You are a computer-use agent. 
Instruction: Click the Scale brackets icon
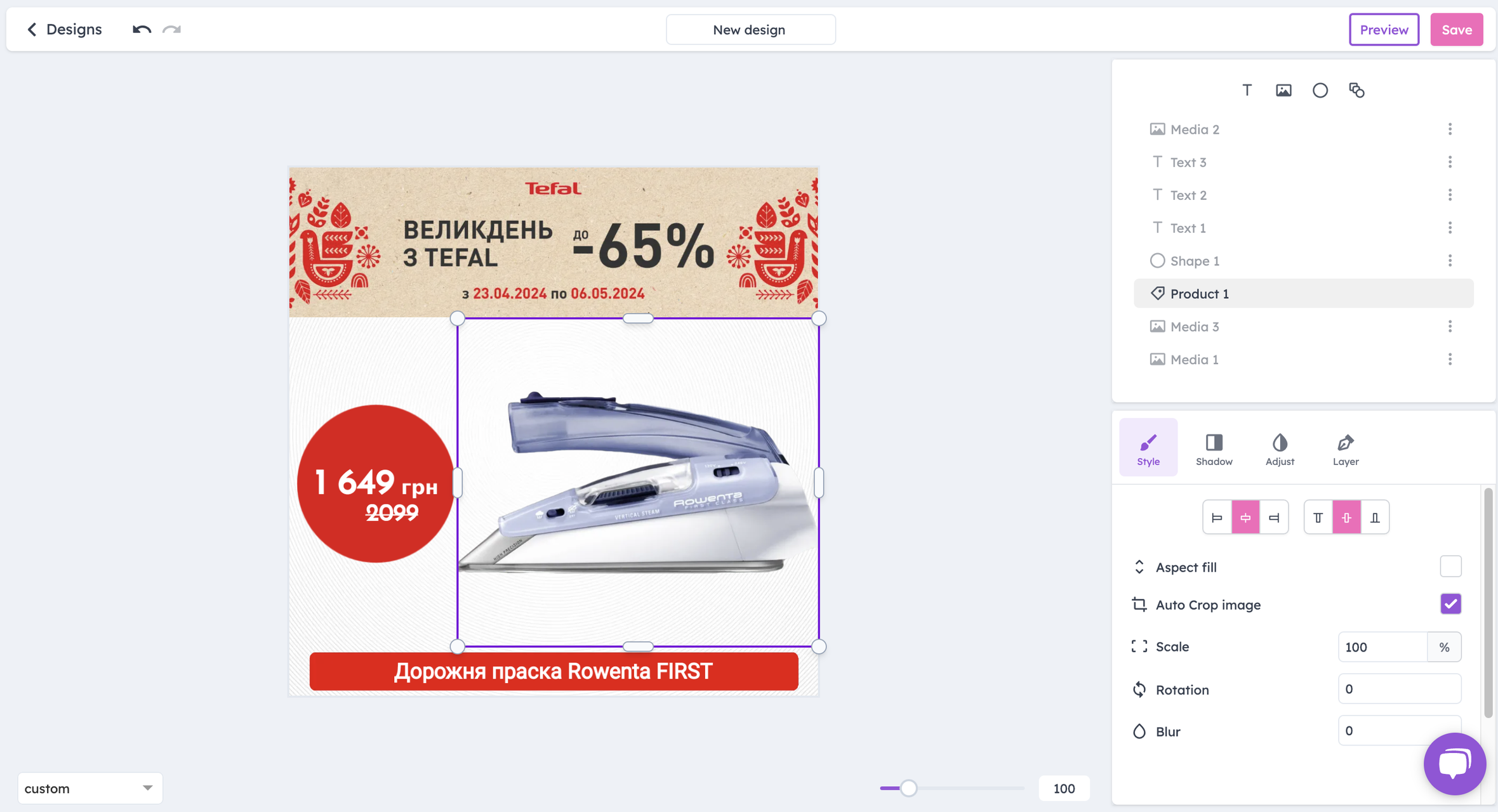1139,646
